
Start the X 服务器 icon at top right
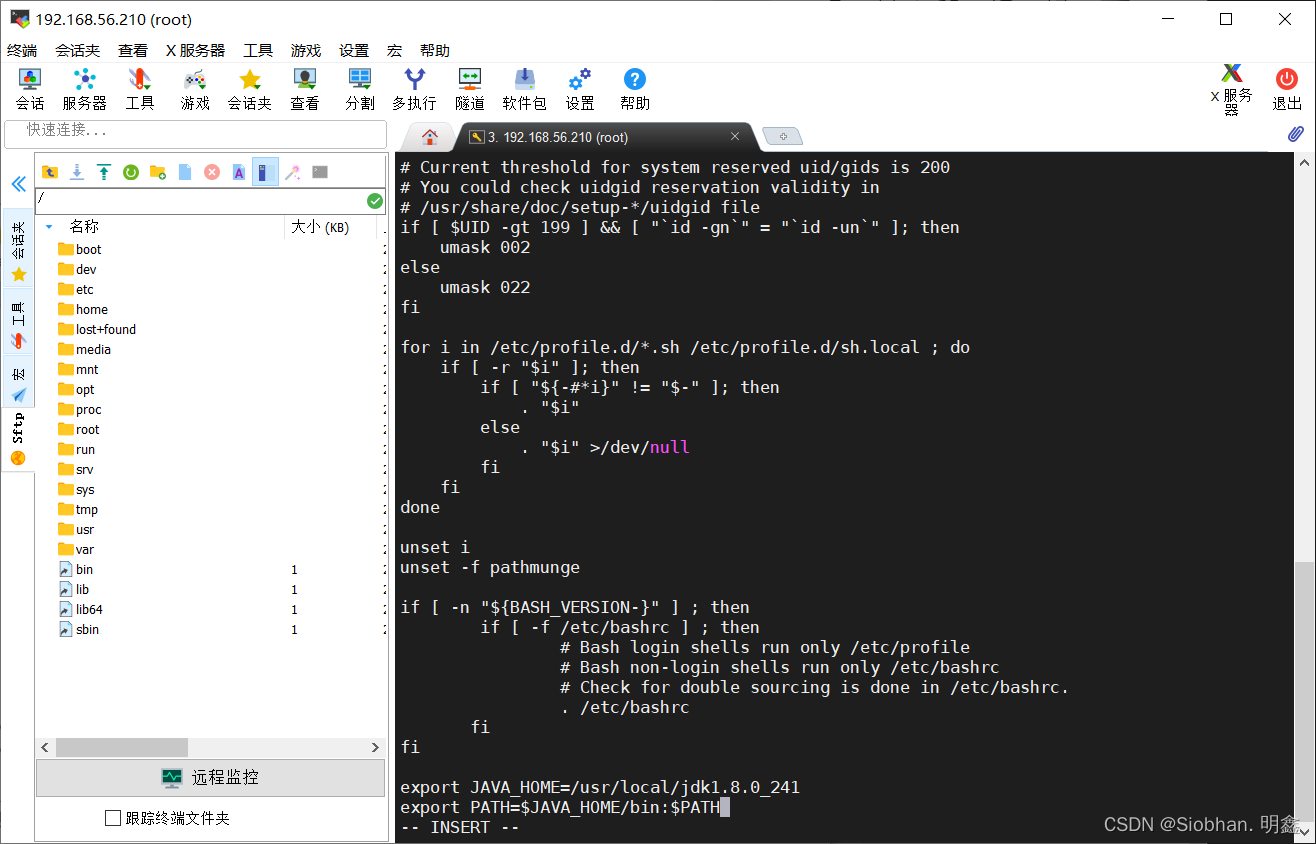click(1231, 88)
